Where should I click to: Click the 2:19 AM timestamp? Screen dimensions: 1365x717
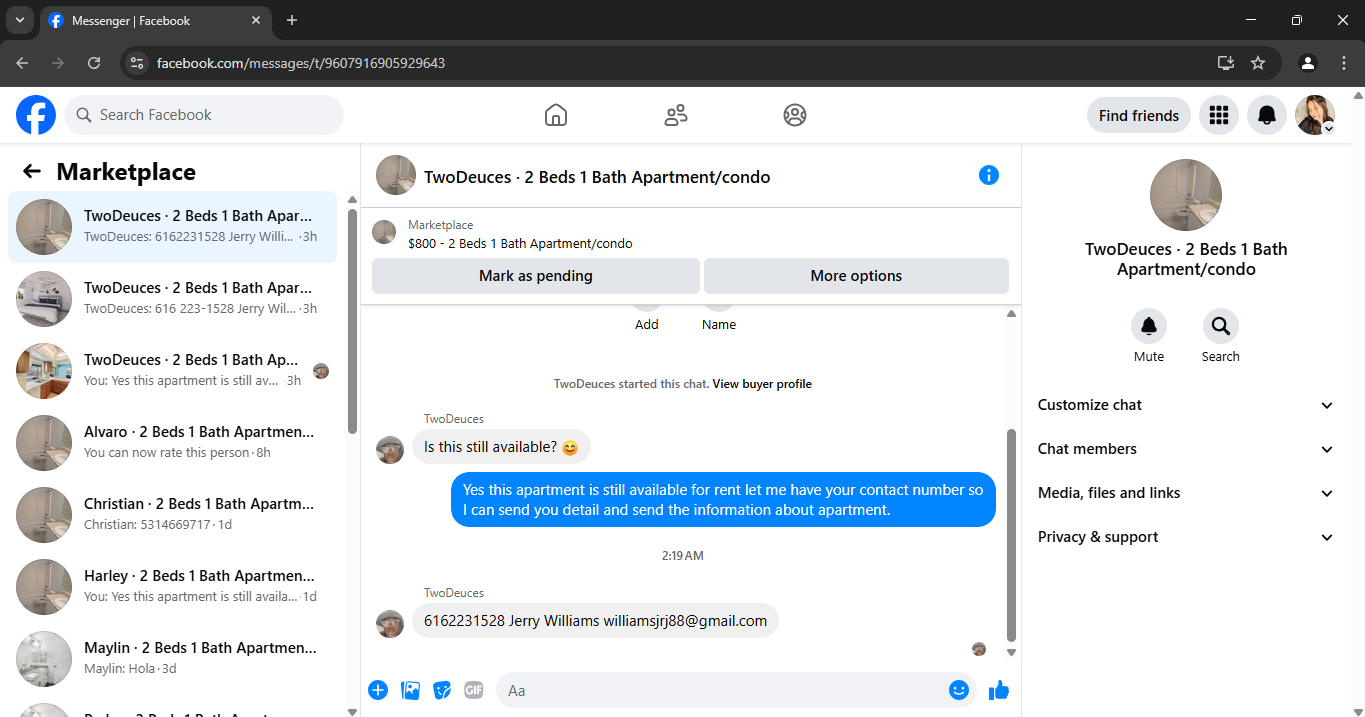pos(683,555)
